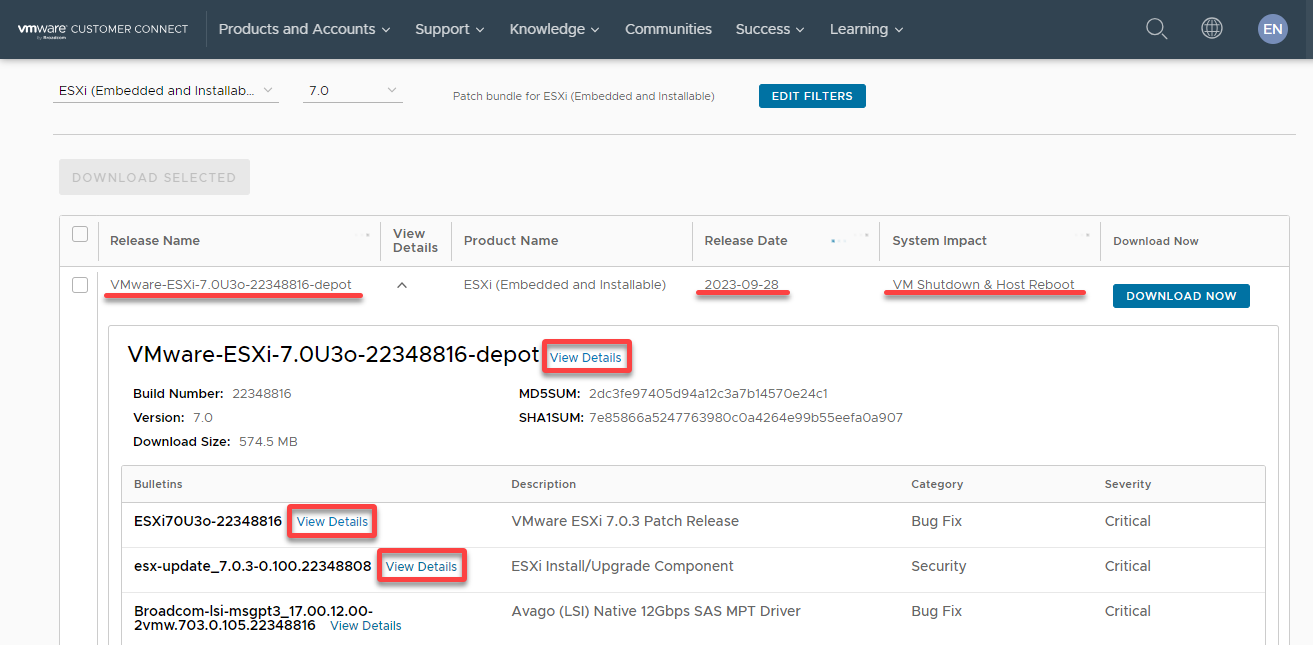The width and height of the screenshot is (1313, 645).
Task: Open Products and Accounts menu
Action: pyautogui.click(x=305, y=29)
